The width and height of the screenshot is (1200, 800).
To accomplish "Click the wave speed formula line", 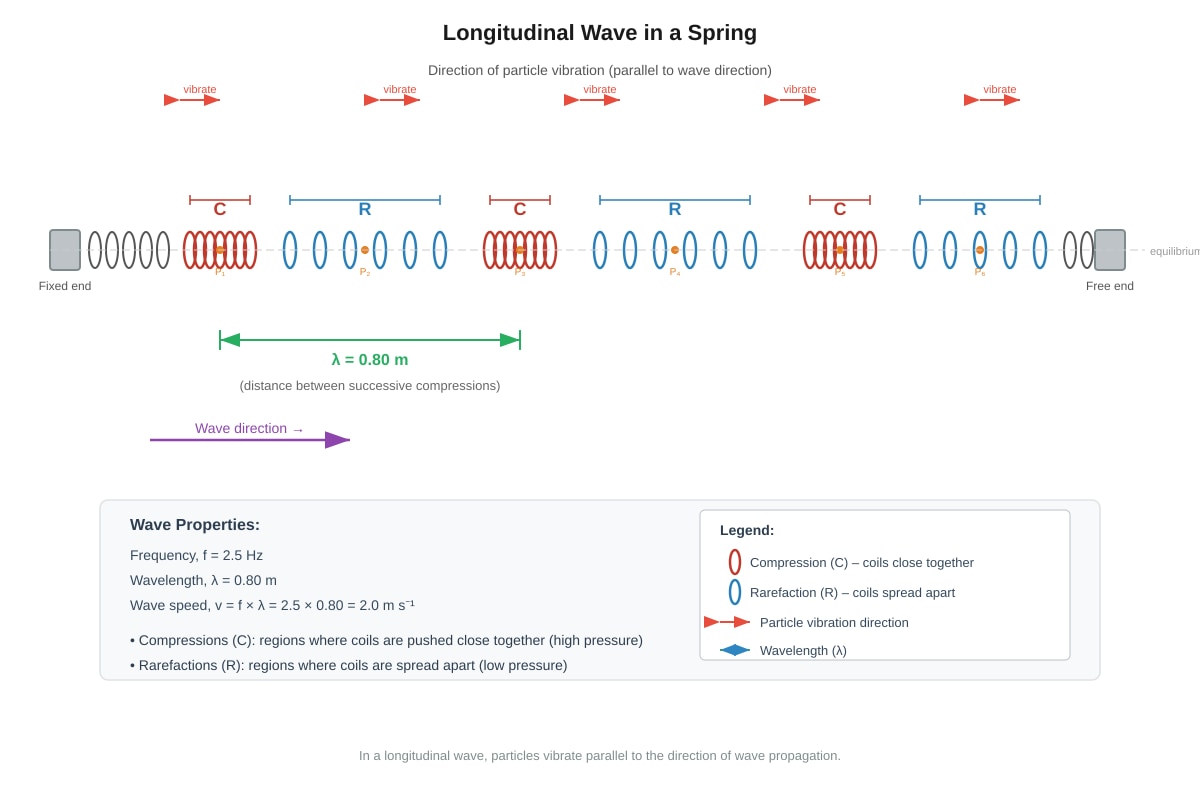I will pos(272,605).
